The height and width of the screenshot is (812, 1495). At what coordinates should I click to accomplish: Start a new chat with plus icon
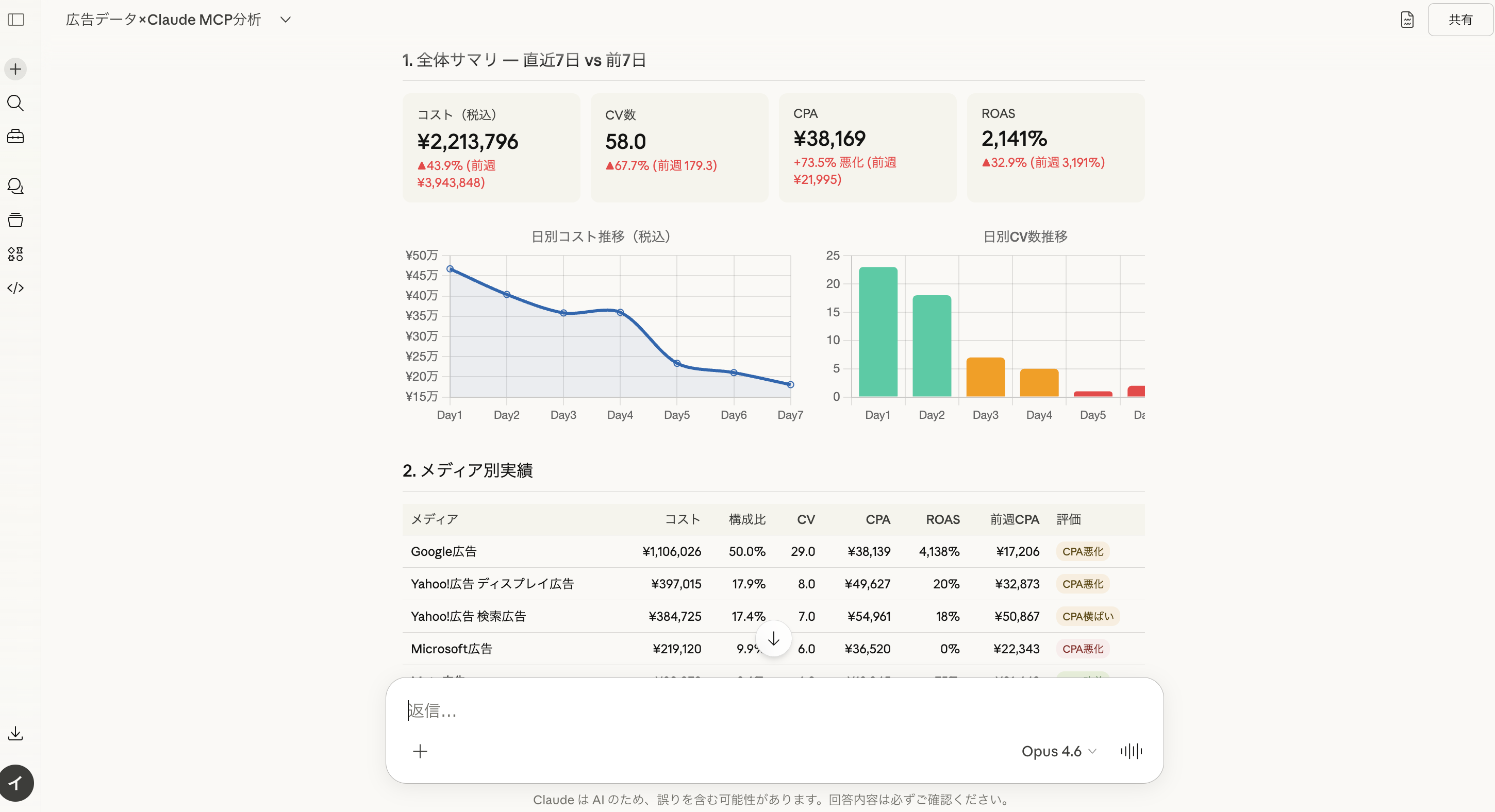(x=15, y=69)
